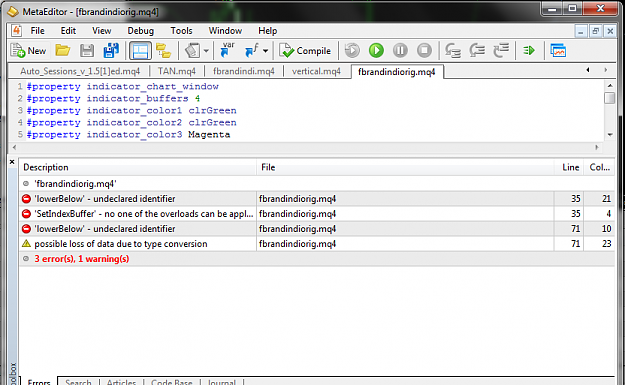Click code line 5 indicator_color3 Magenta

[x=128, y=135]
